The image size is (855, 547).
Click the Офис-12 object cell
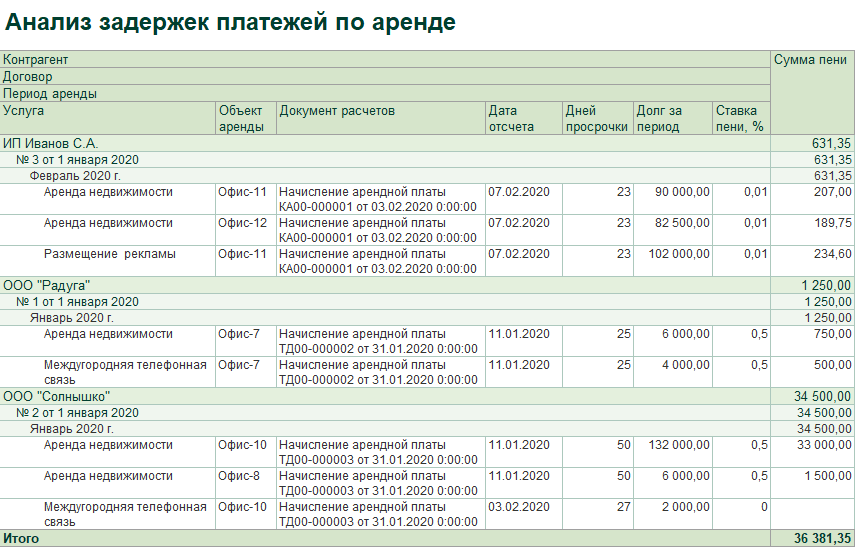click(246, 230)
